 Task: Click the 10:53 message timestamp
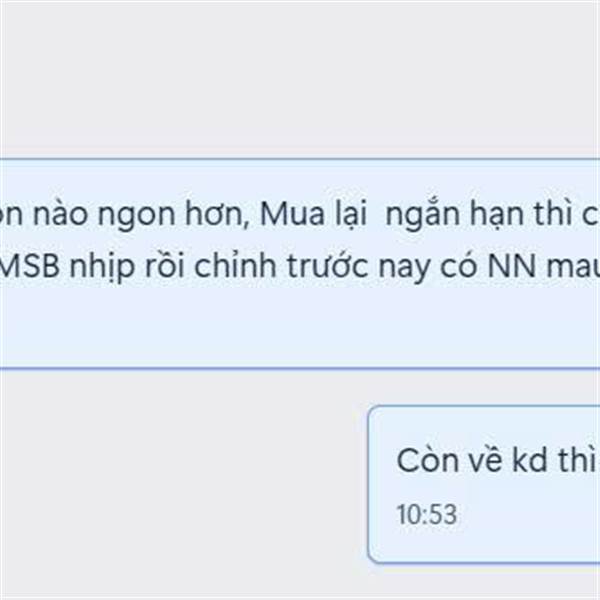tap(427, 514)
